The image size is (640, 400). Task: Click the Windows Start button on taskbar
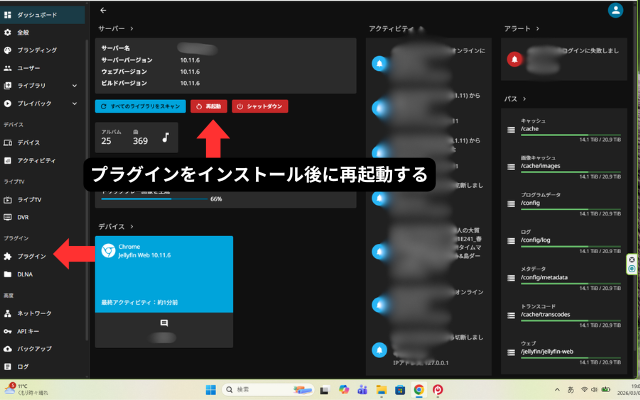tap(211, 389)
